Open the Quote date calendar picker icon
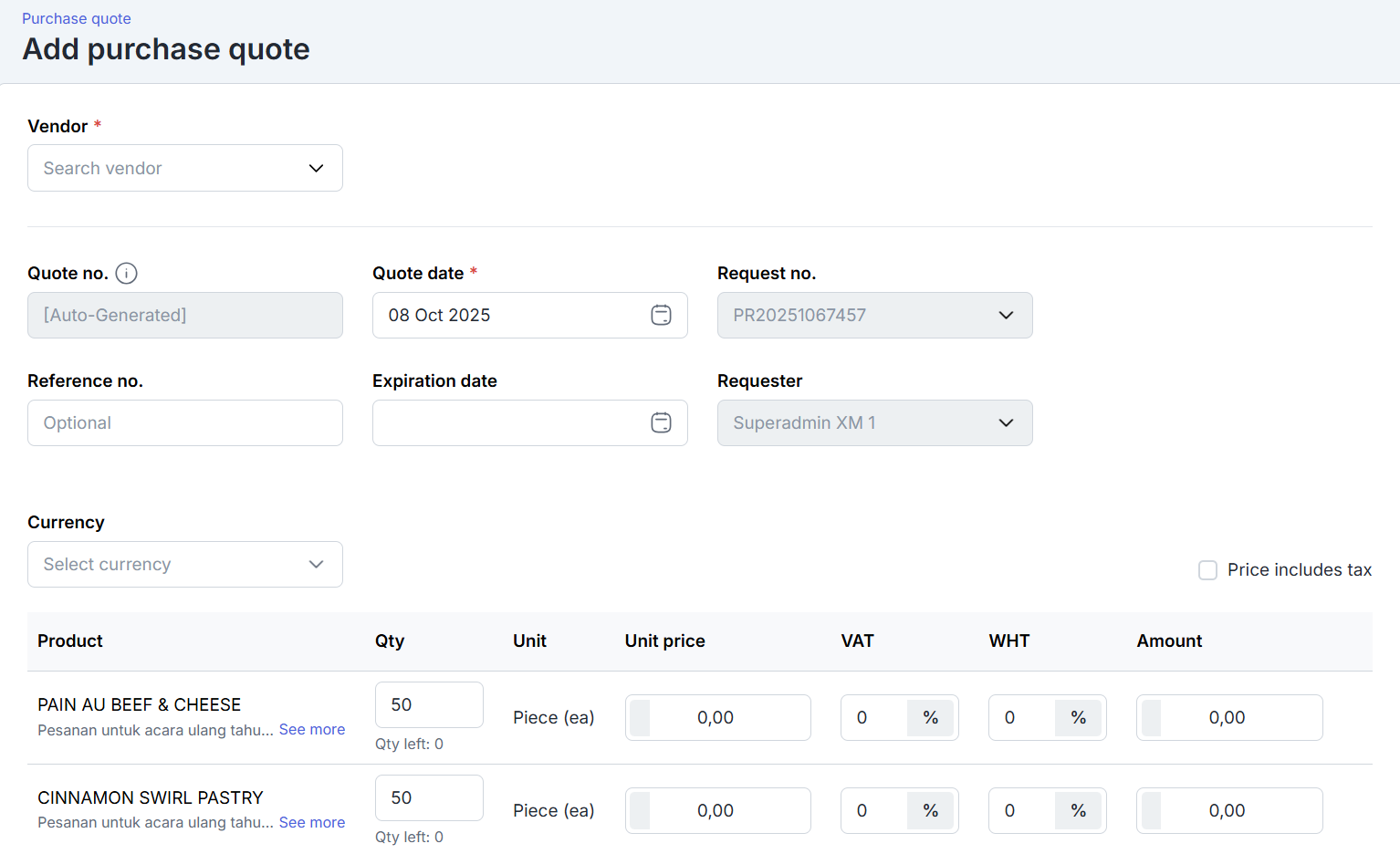Viewport: 1400px width, 854px height. (x=661, y=315)
